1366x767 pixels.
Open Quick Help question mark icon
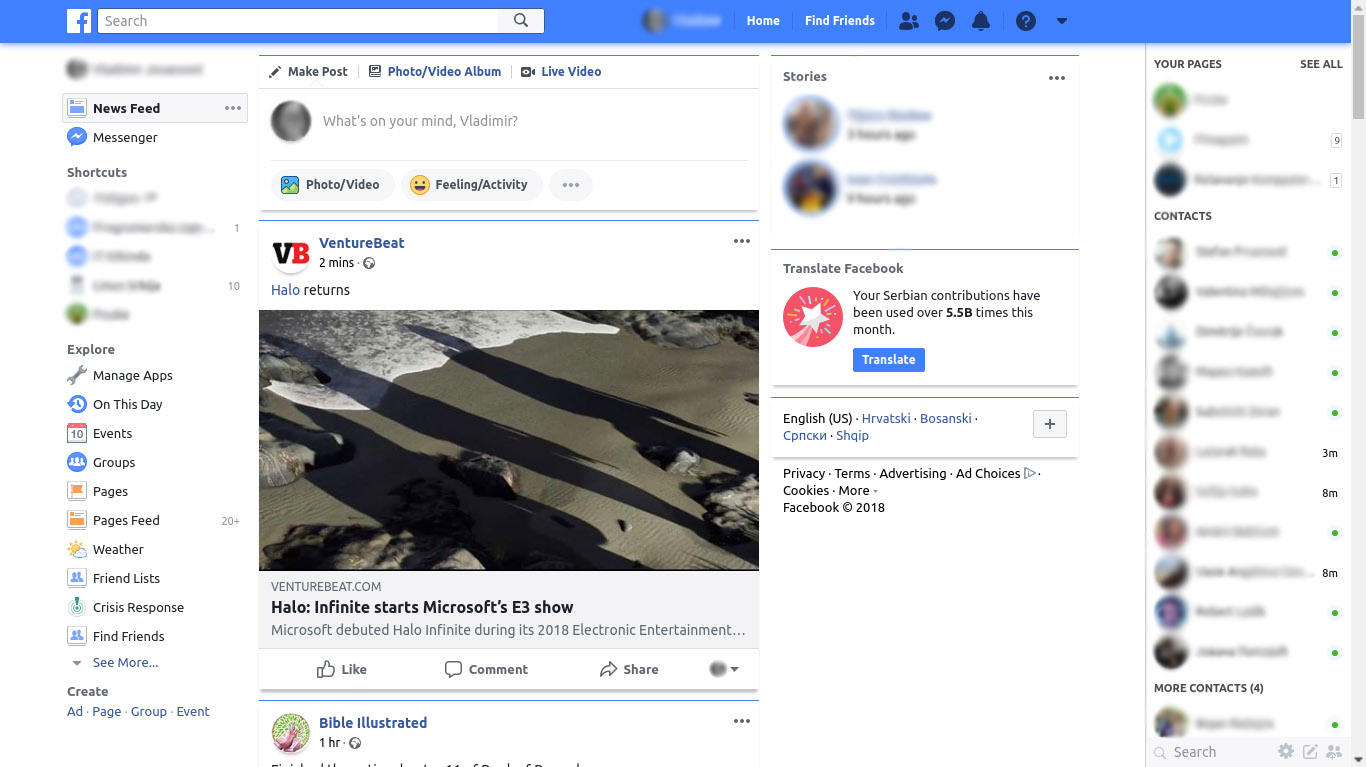pos(1026,20)
